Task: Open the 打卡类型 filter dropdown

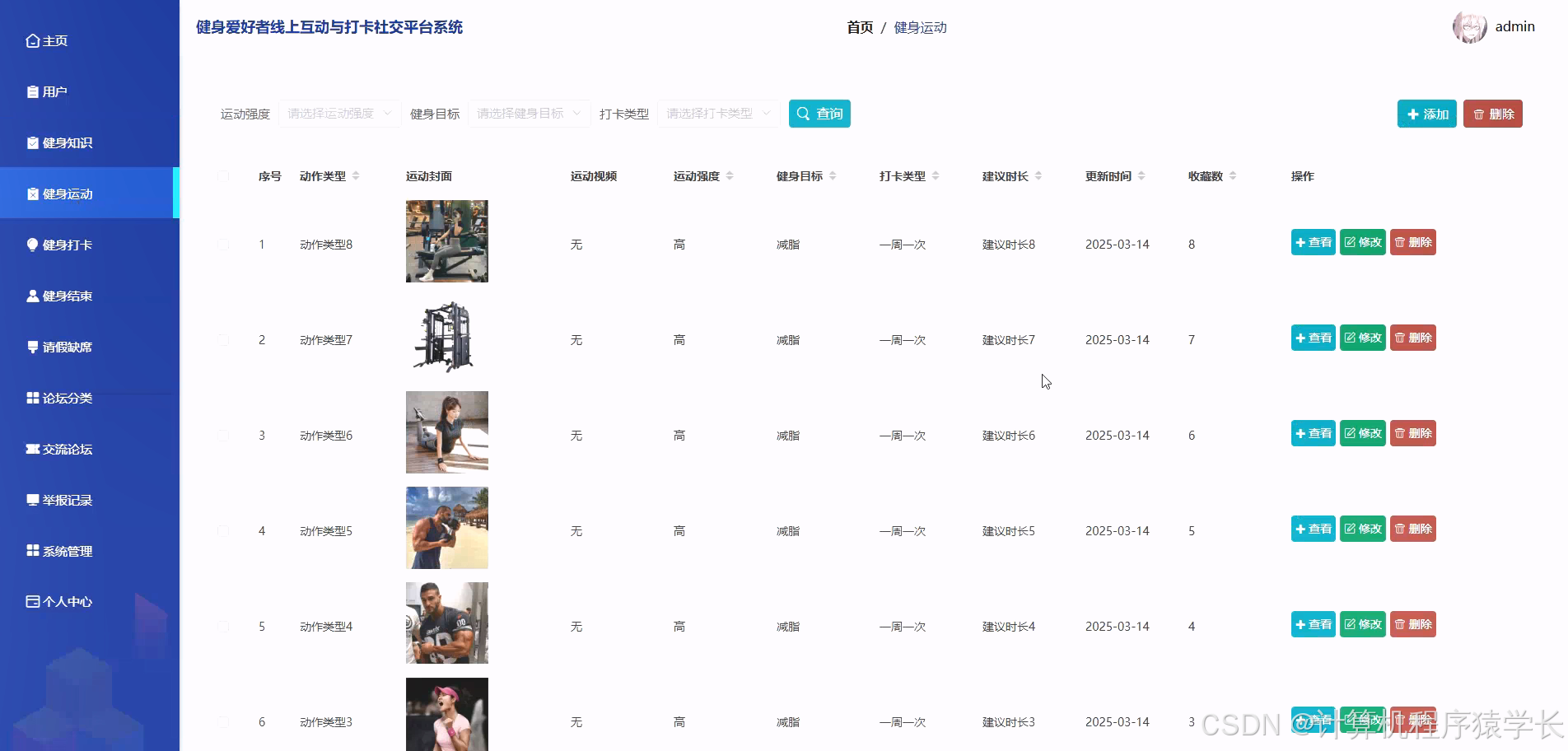Action: click(719, 114)
